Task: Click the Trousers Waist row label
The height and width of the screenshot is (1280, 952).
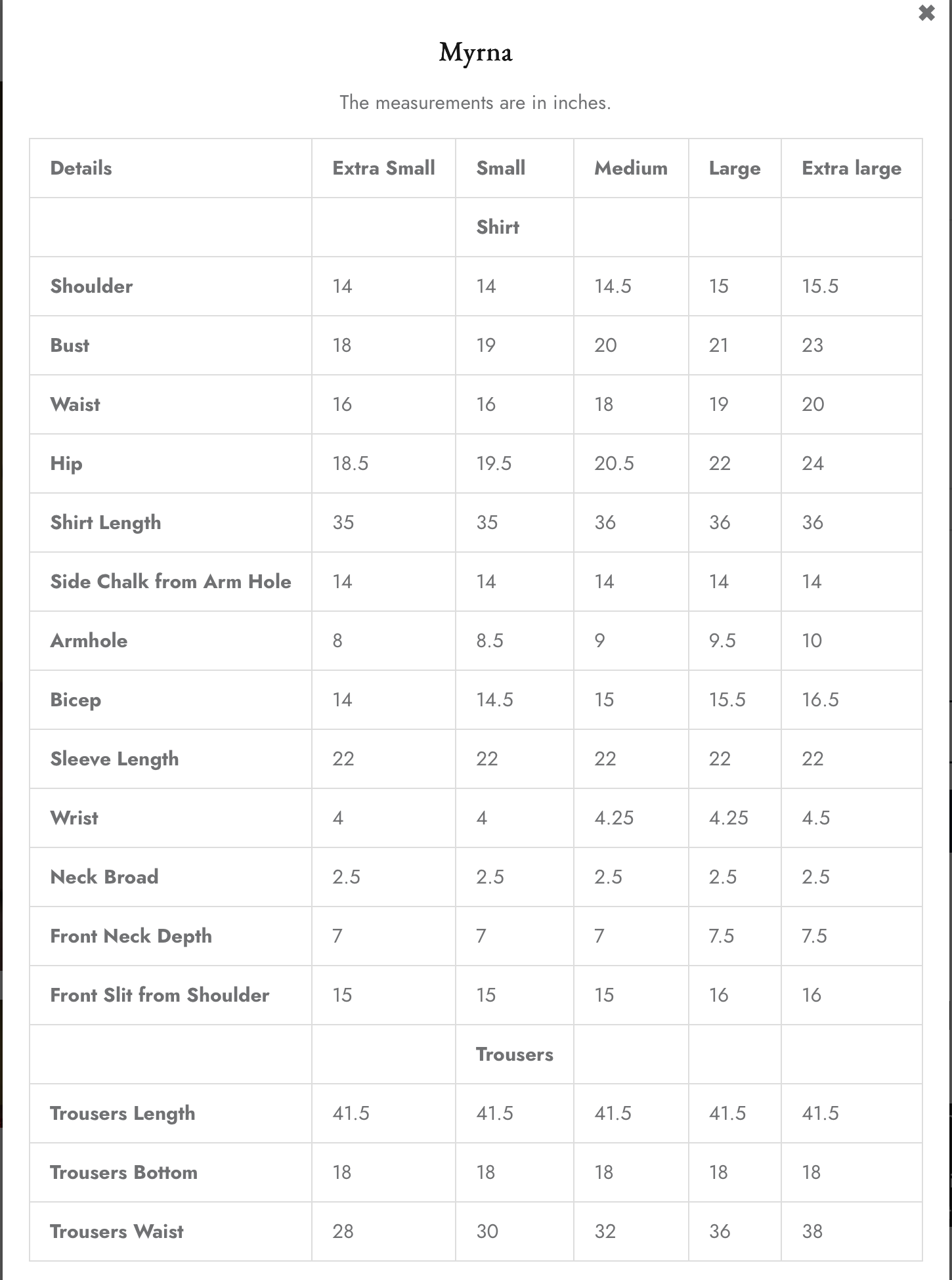Action: tap(117, 1231)
